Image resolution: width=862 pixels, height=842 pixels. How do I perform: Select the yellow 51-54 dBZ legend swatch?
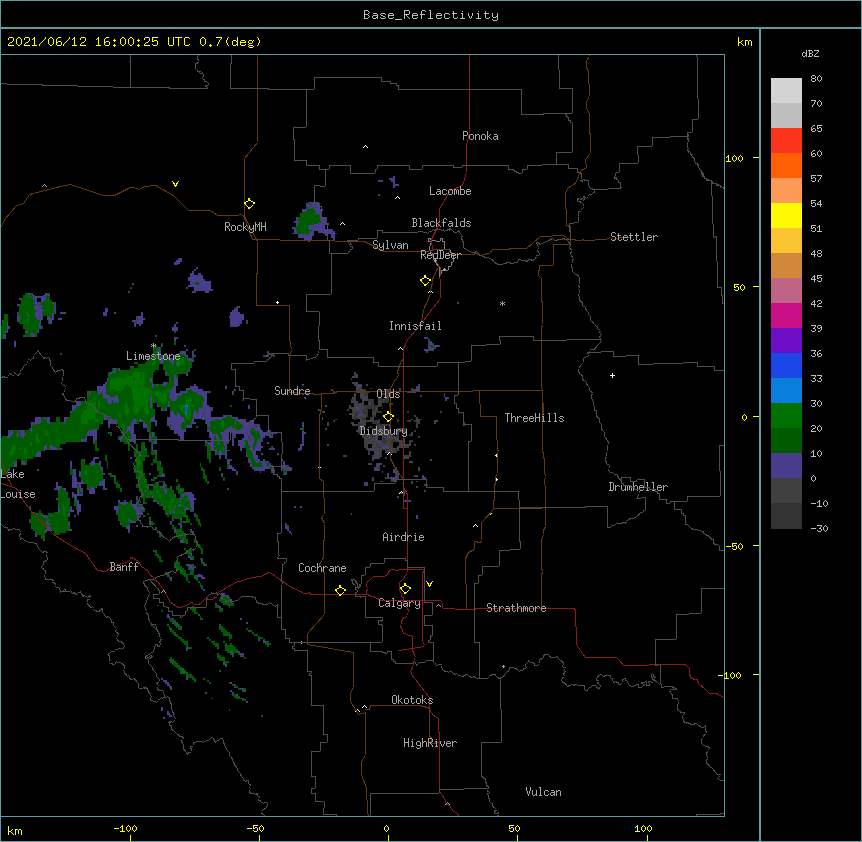click(x=786, y=215)
